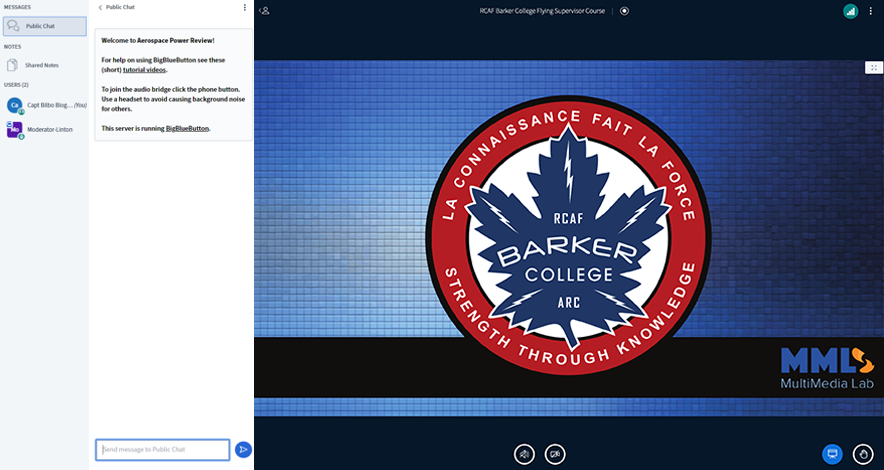Open session options menu at top right
The width and height of the screenshot is (884, 470).
(871, 11)
